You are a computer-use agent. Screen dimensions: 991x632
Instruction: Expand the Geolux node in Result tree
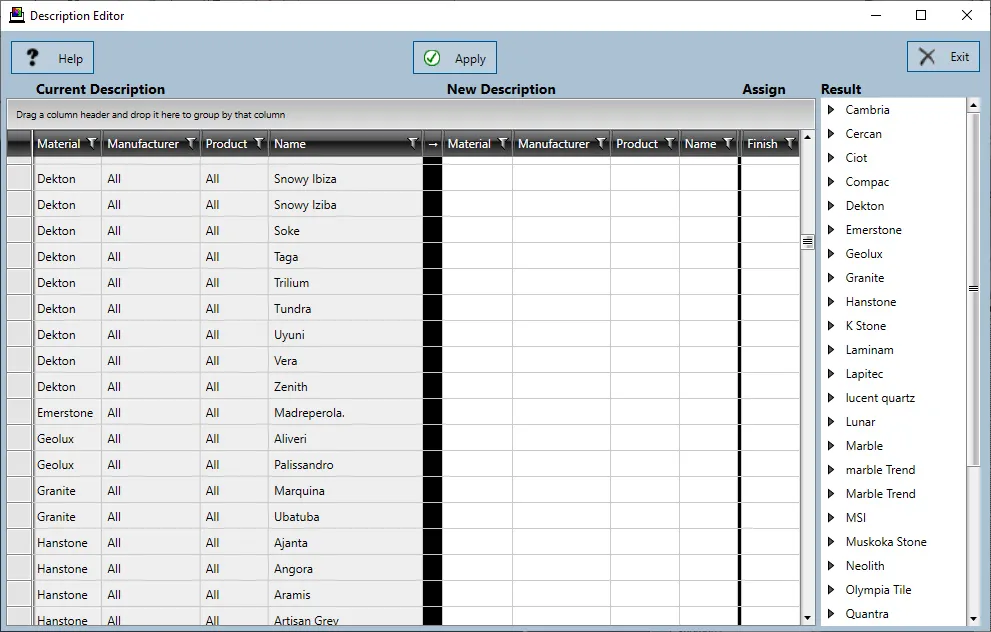831,254
